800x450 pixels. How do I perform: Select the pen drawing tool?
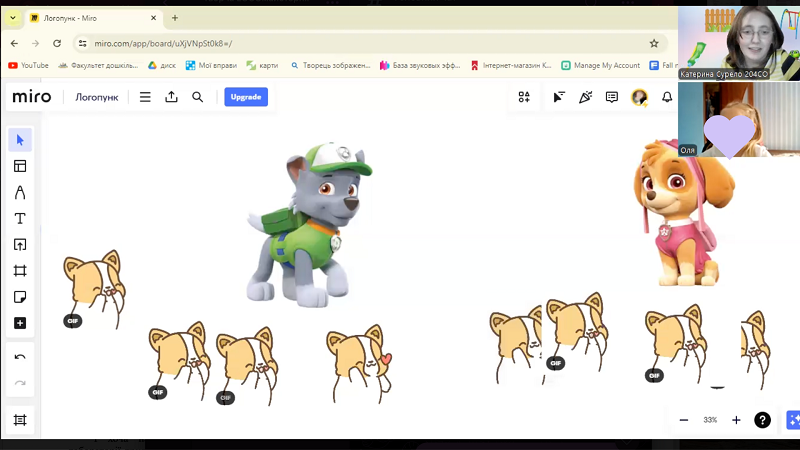(x=20, y=192)
